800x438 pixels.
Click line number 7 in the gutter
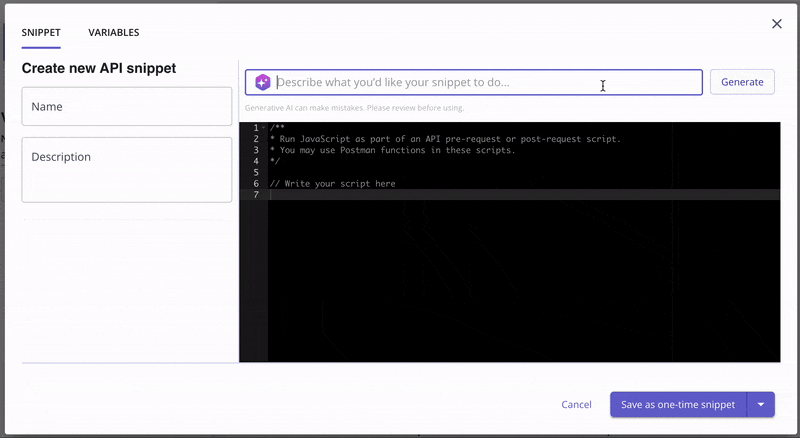pyautogui.click(x=256, y=195)
